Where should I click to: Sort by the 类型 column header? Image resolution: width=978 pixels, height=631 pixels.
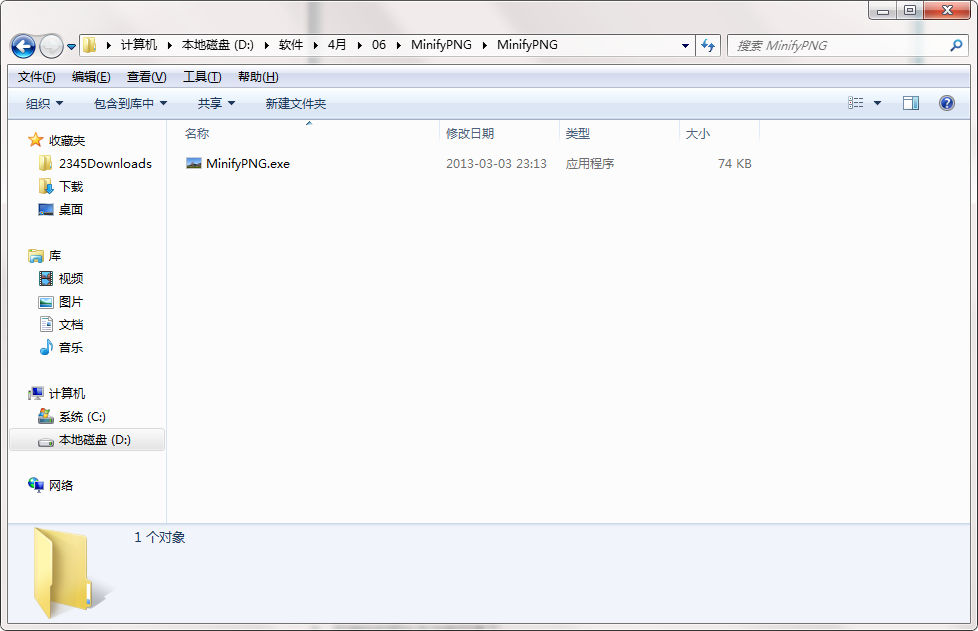(x=578, y=133)
